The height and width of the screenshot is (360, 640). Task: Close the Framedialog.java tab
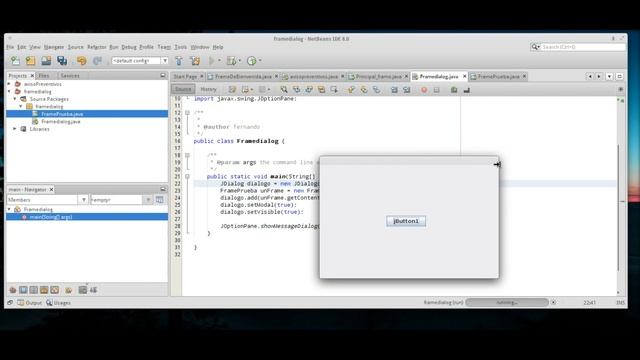pos(464,76)
